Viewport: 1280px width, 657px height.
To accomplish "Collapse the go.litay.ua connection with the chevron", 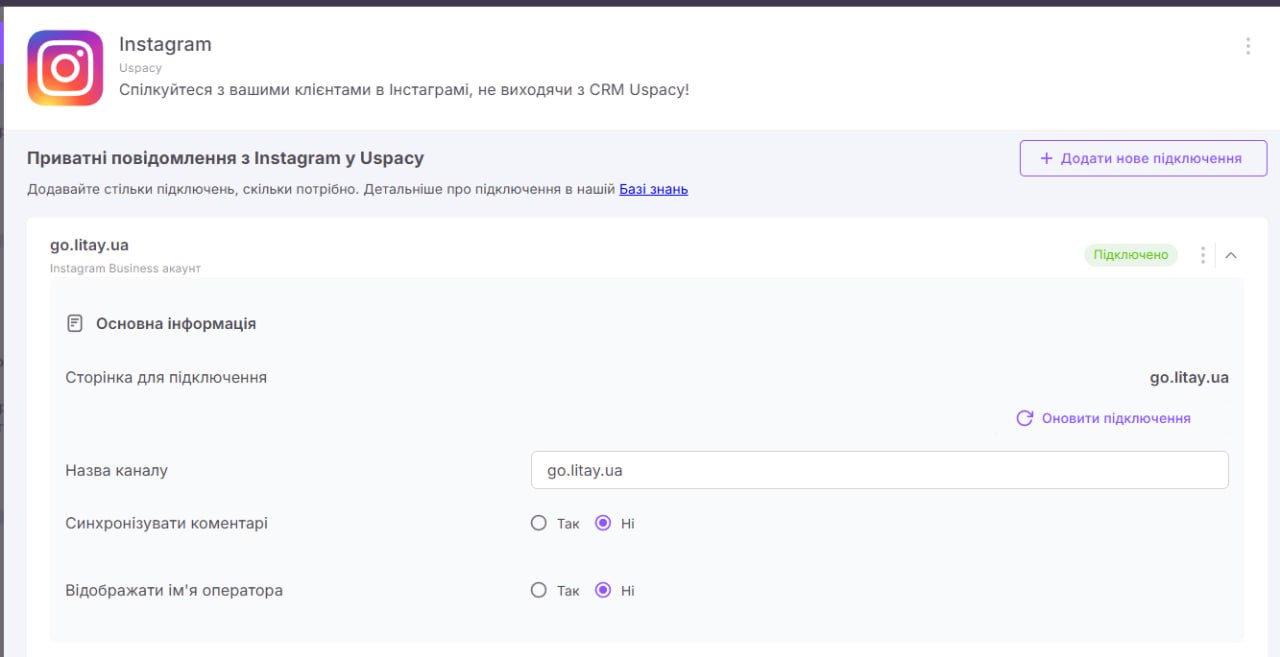I will [x=1231, y=255].
